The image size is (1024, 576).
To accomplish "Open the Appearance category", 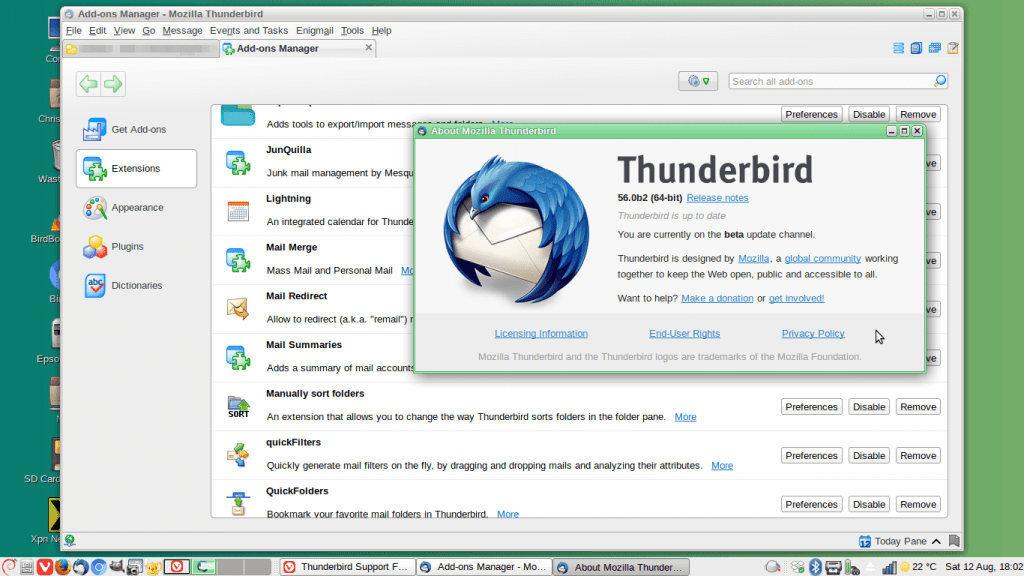I will [x=136, y=208].
